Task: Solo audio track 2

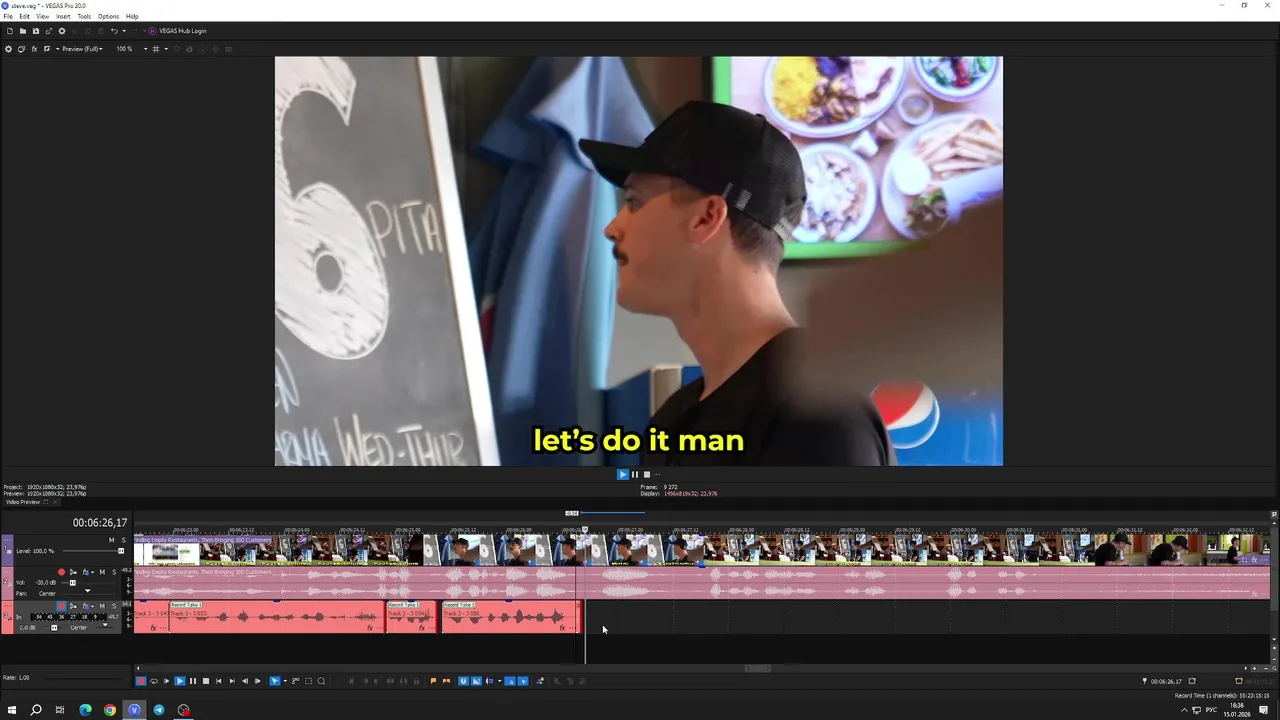Action: (114, 572)
